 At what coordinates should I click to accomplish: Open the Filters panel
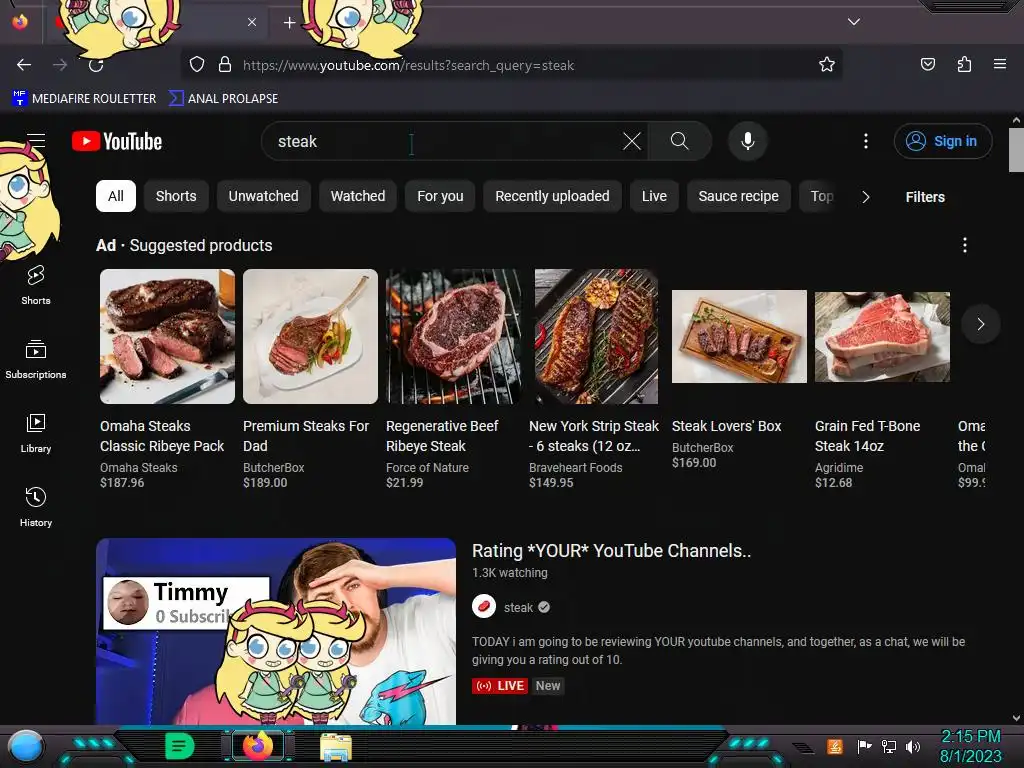(925, 197)
